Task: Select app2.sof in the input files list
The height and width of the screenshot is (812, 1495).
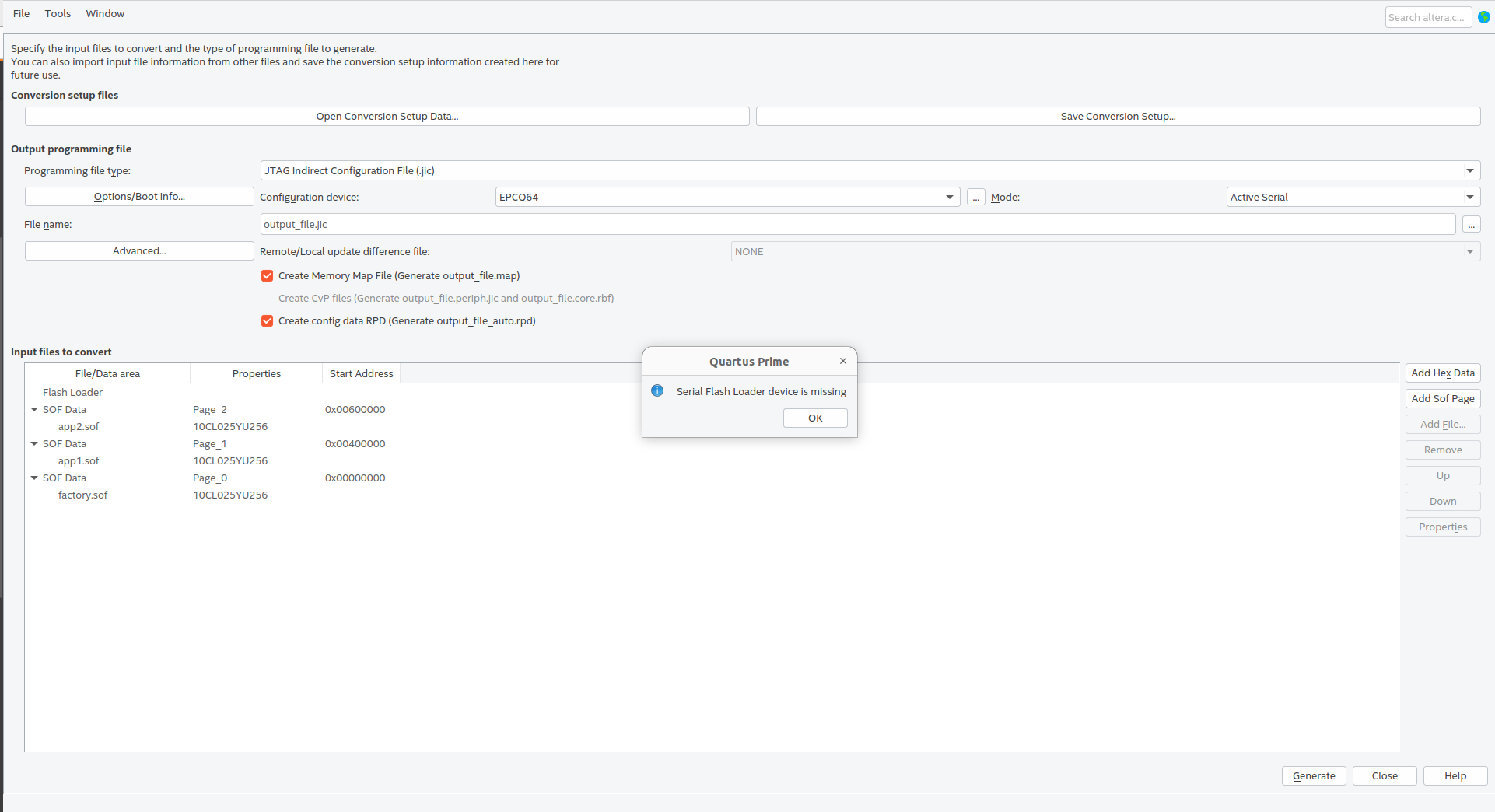Action: click(79, 427)
